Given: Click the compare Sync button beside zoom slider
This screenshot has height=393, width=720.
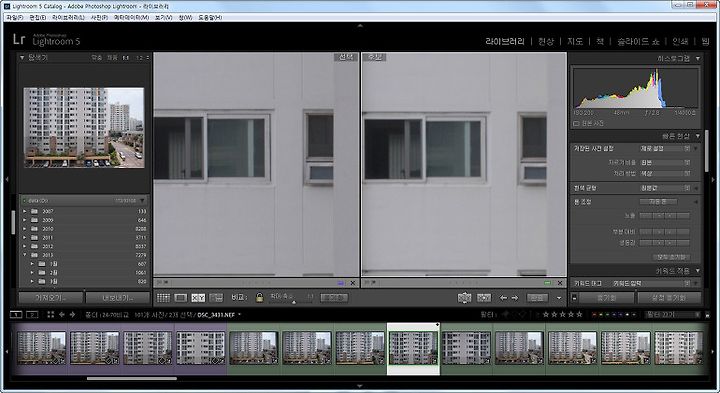Looking at the screenshot, I should 334,298.
